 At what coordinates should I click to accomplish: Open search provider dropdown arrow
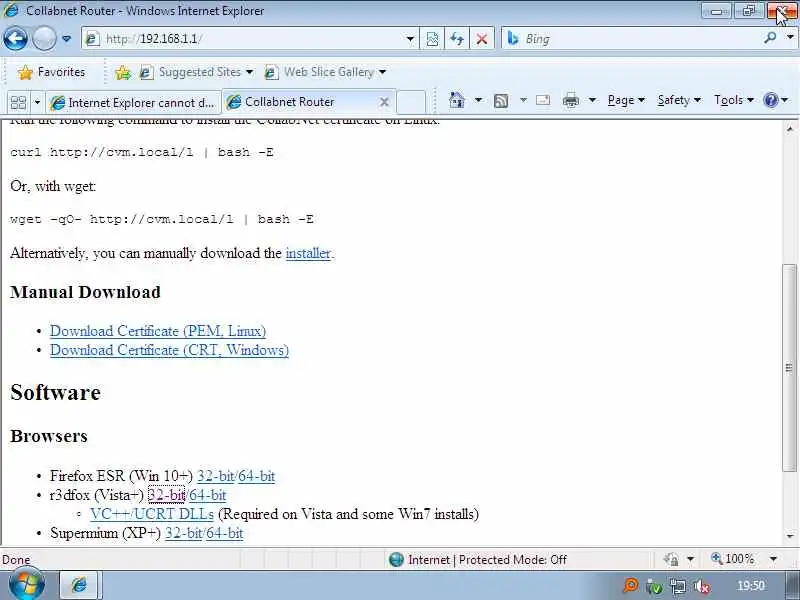(x=790, y=38)
